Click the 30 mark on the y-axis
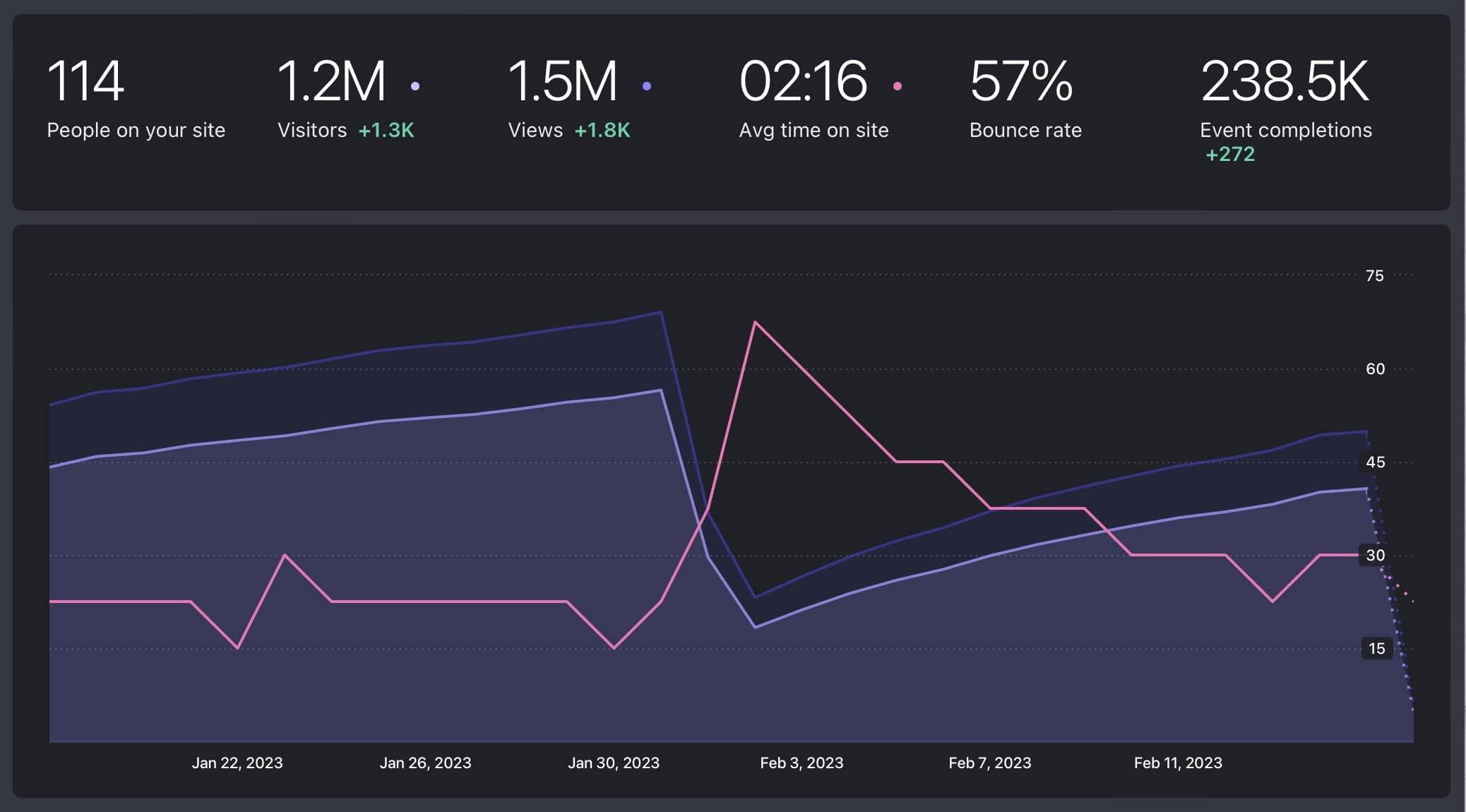 pyautogui.click(x=1375, y=556)
